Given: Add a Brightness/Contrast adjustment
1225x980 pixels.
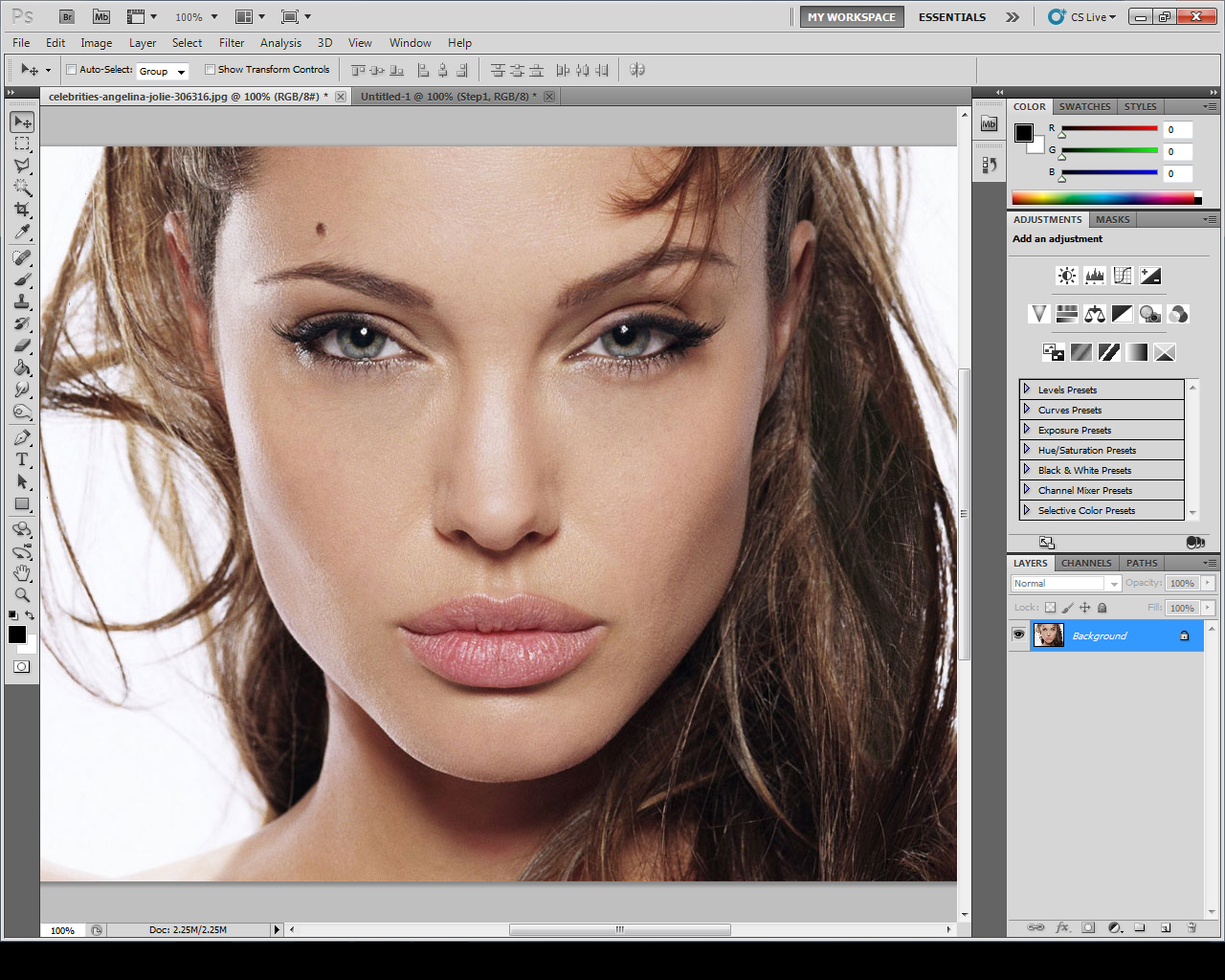Looking at the screenshot, I should pos(1066,276).
